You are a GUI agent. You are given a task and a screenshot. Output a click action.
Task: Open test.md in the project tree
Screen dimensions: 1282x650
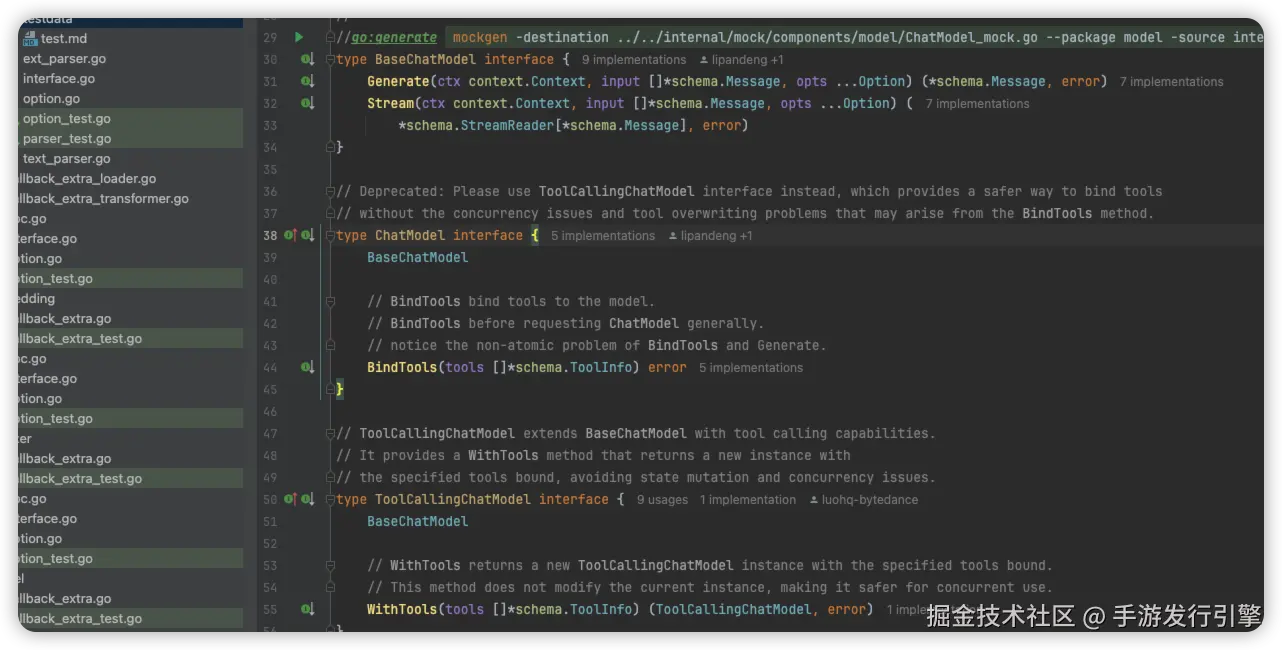tap(64, 39)
